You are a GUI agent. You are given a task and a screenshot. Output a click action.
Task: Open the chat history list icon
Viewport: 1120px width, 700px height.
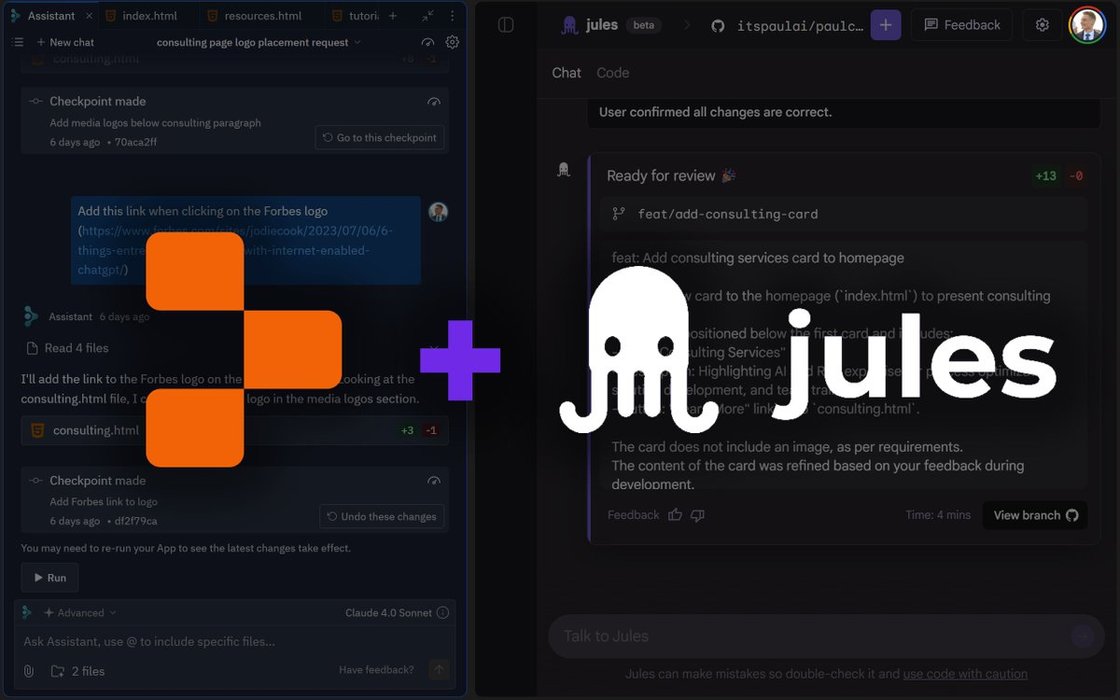click(x=19, y=42)
